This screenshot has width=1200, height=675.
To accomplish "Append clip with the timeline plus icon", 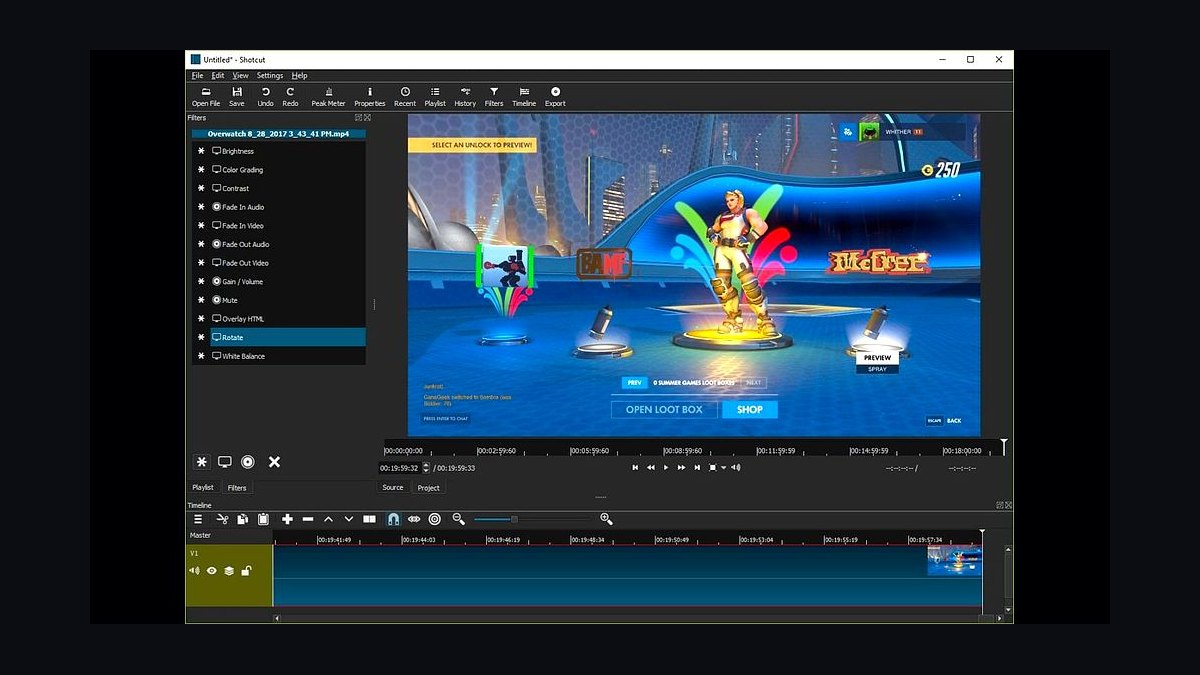I will pos(287,519).
